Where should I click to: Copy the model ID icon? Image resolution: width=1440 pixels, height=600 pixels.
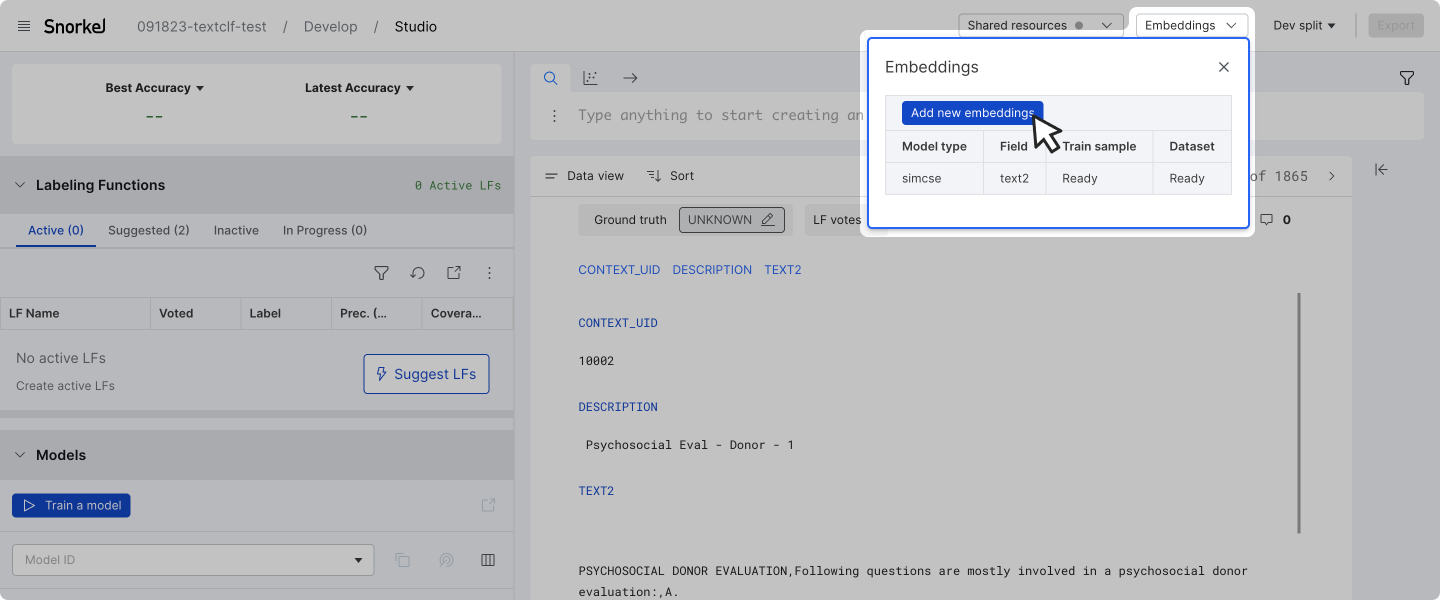click(403, 560)
